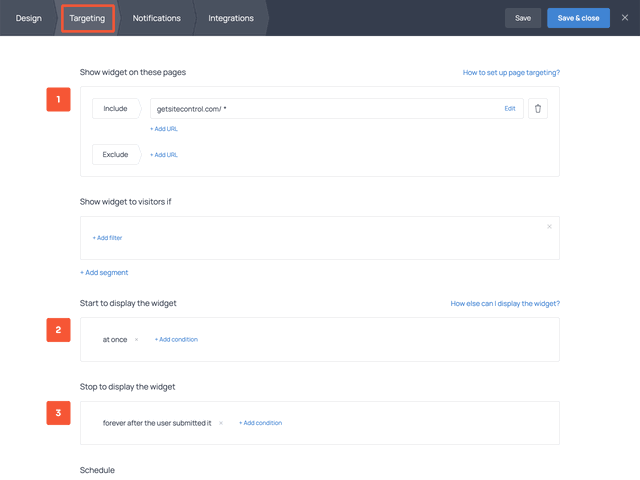This screenshot has width=640, height=480.
Task: Click the getsitecontrol.com URL input field
Action: pos(320,108)
